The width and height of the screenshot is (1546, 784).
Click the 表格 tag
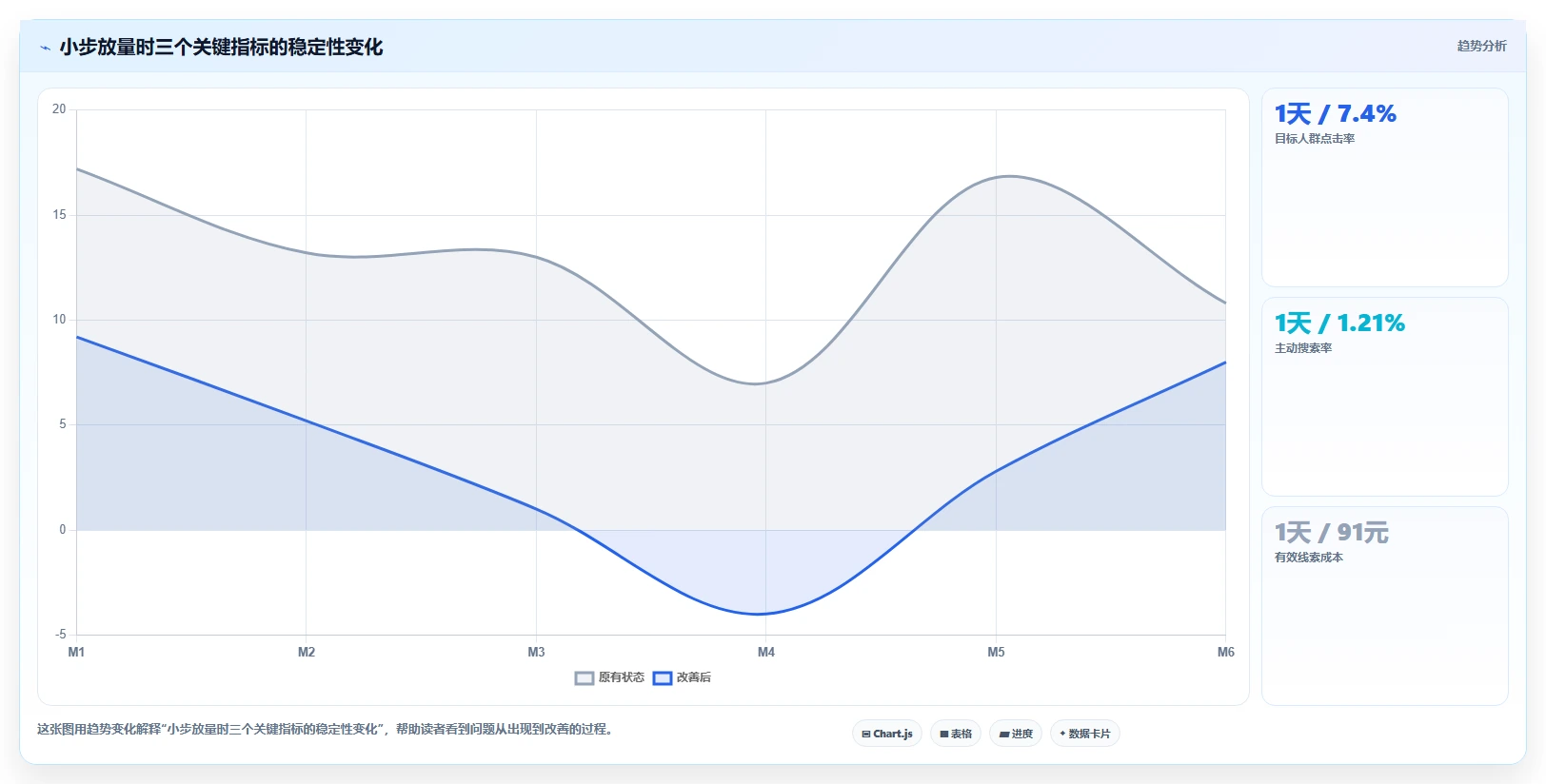tap(956, 734)
